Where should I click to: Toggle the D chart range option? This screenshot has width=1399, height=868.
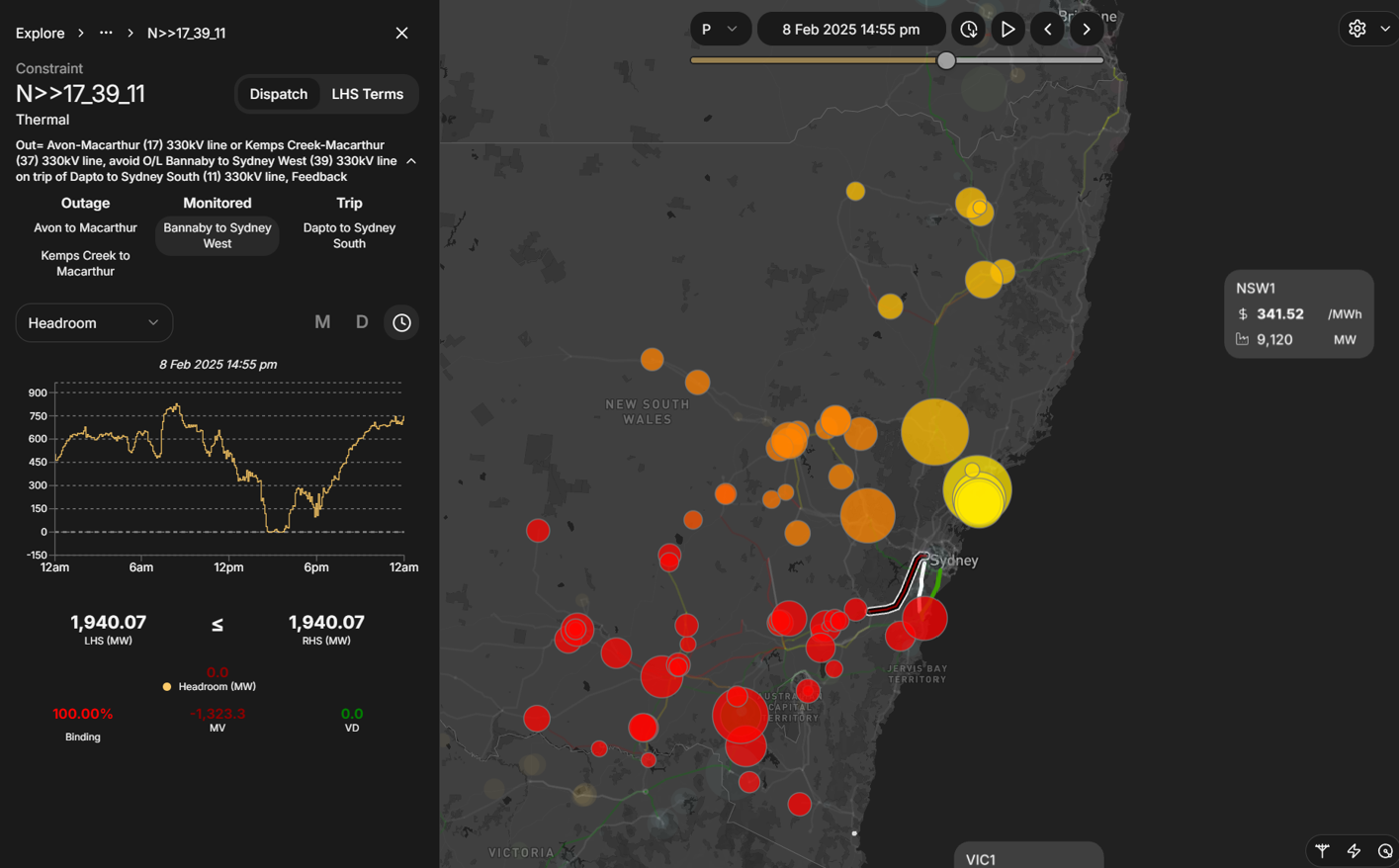(362, 322)
